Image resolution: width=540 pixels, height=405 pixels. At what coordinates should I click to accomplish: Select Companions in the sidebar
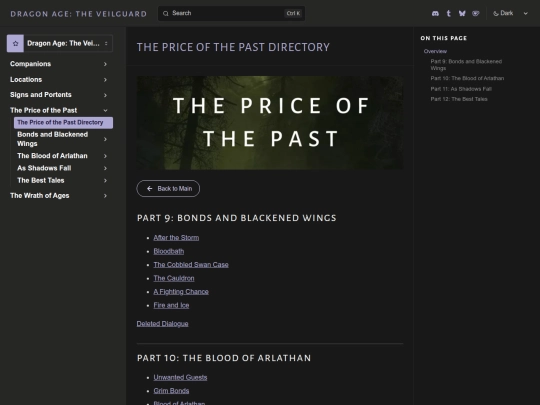(31, 64)
